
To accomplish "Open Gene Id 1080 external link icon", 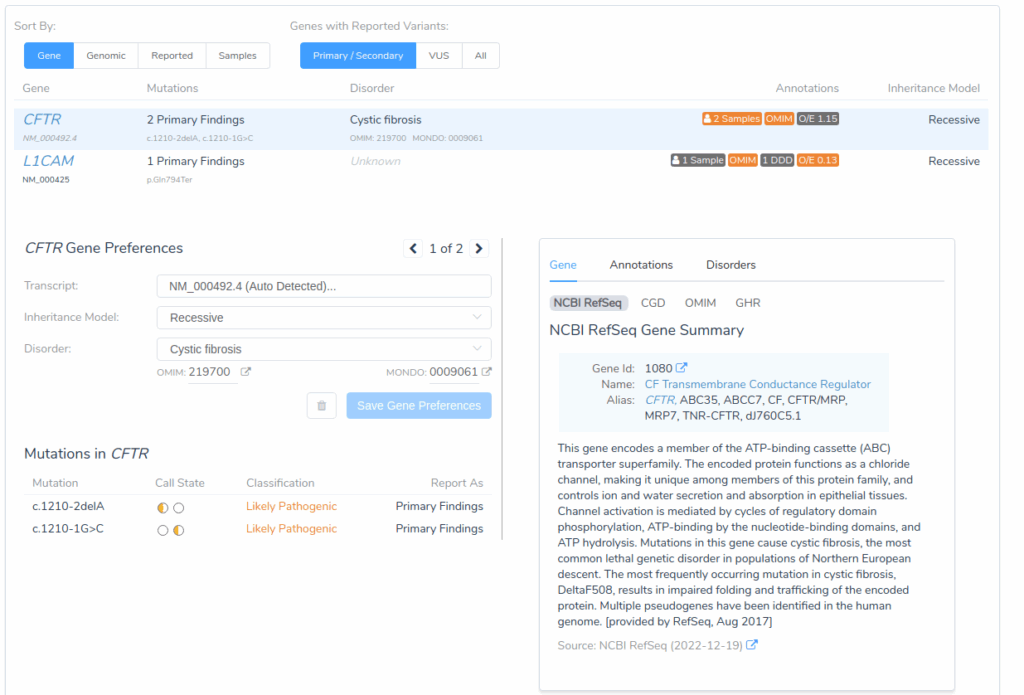I will point(682,368).
